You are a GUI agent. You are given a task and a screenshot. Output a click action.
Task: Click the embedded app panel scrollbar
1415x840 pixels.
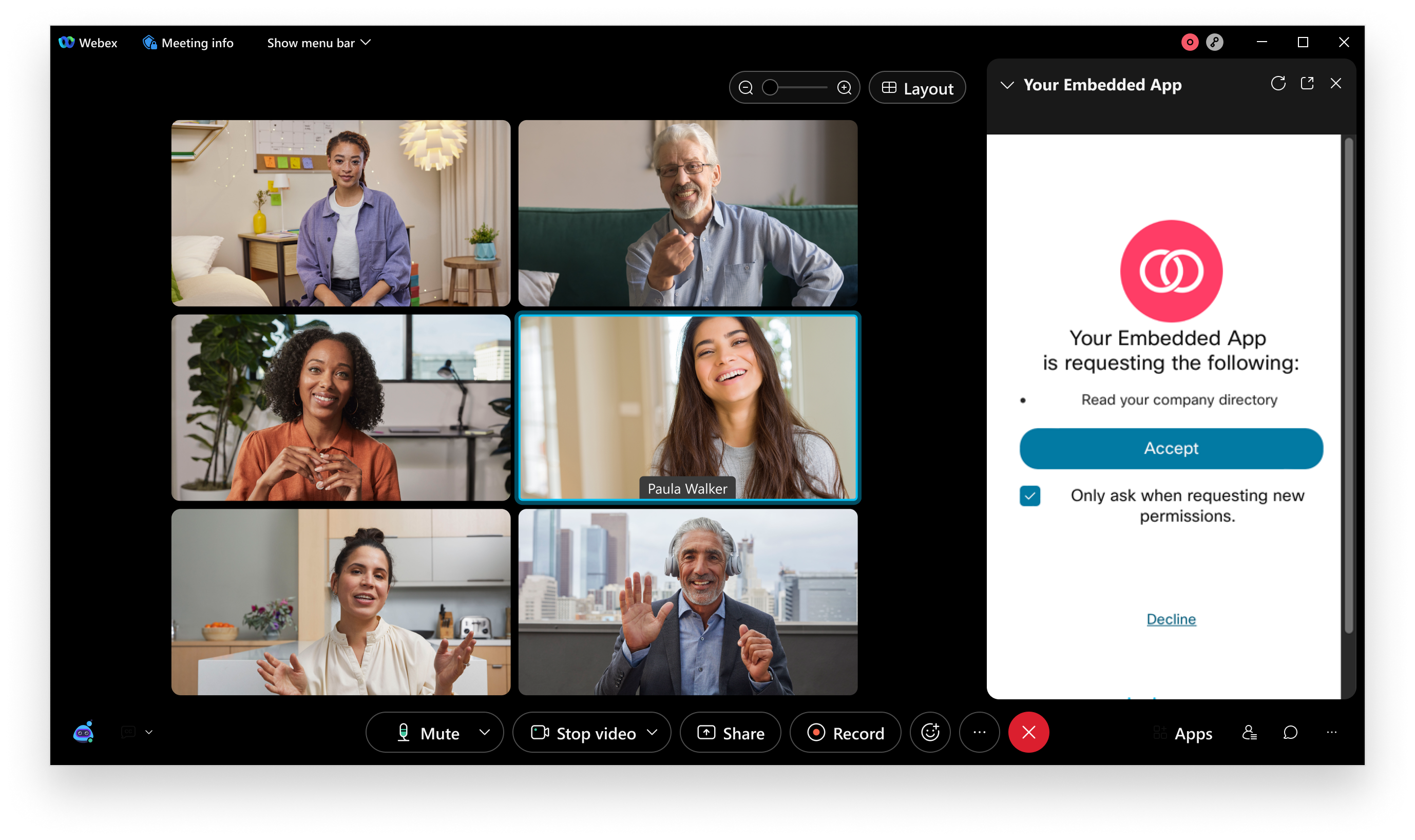tap(1349, 385)
